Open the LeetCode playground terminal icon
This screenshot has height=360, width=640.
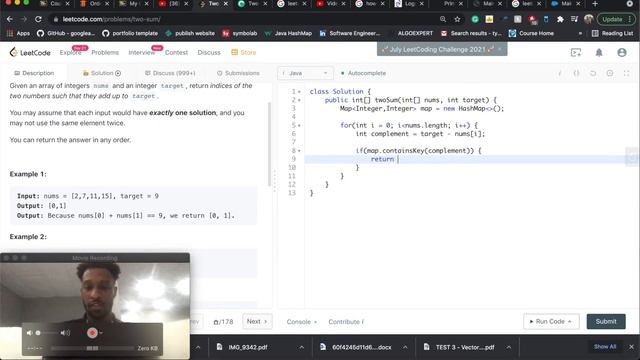(x=576, y=53)
